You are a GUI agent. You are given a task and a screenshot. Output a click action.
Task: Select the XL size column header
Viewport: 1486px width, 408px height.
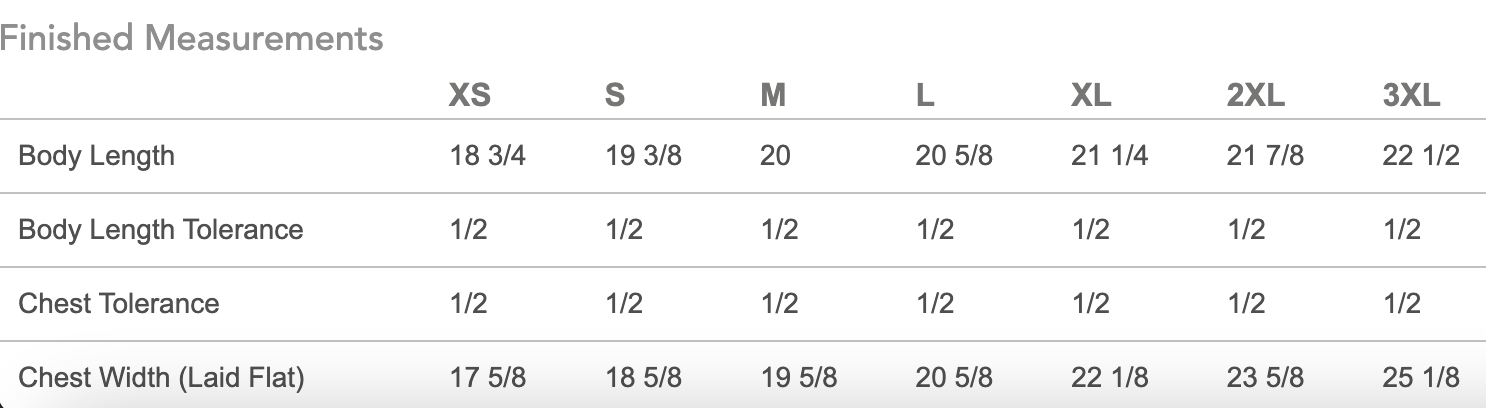pos(1091,96)
